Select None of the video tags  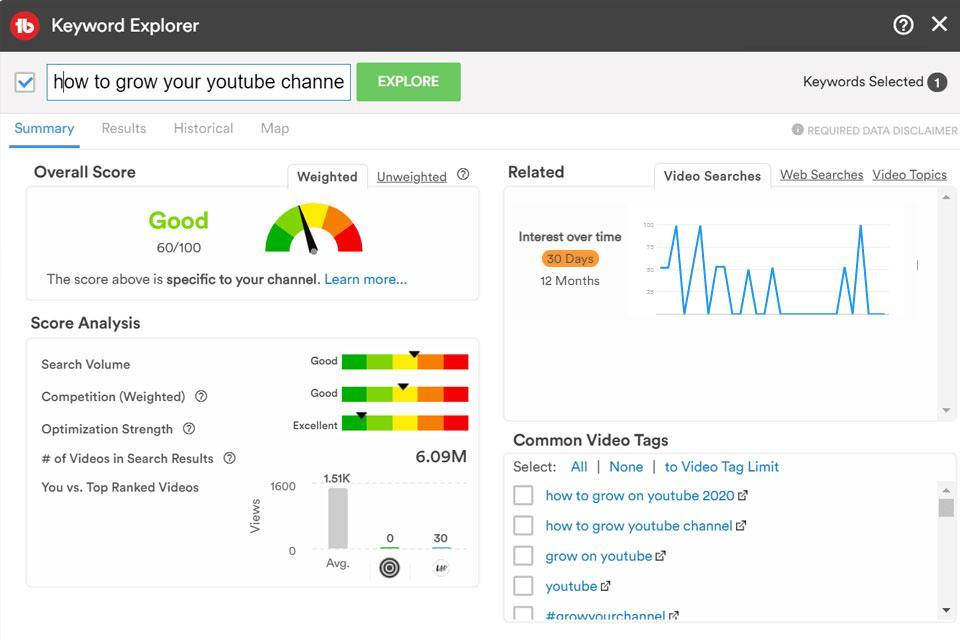(x=626, y=467)
